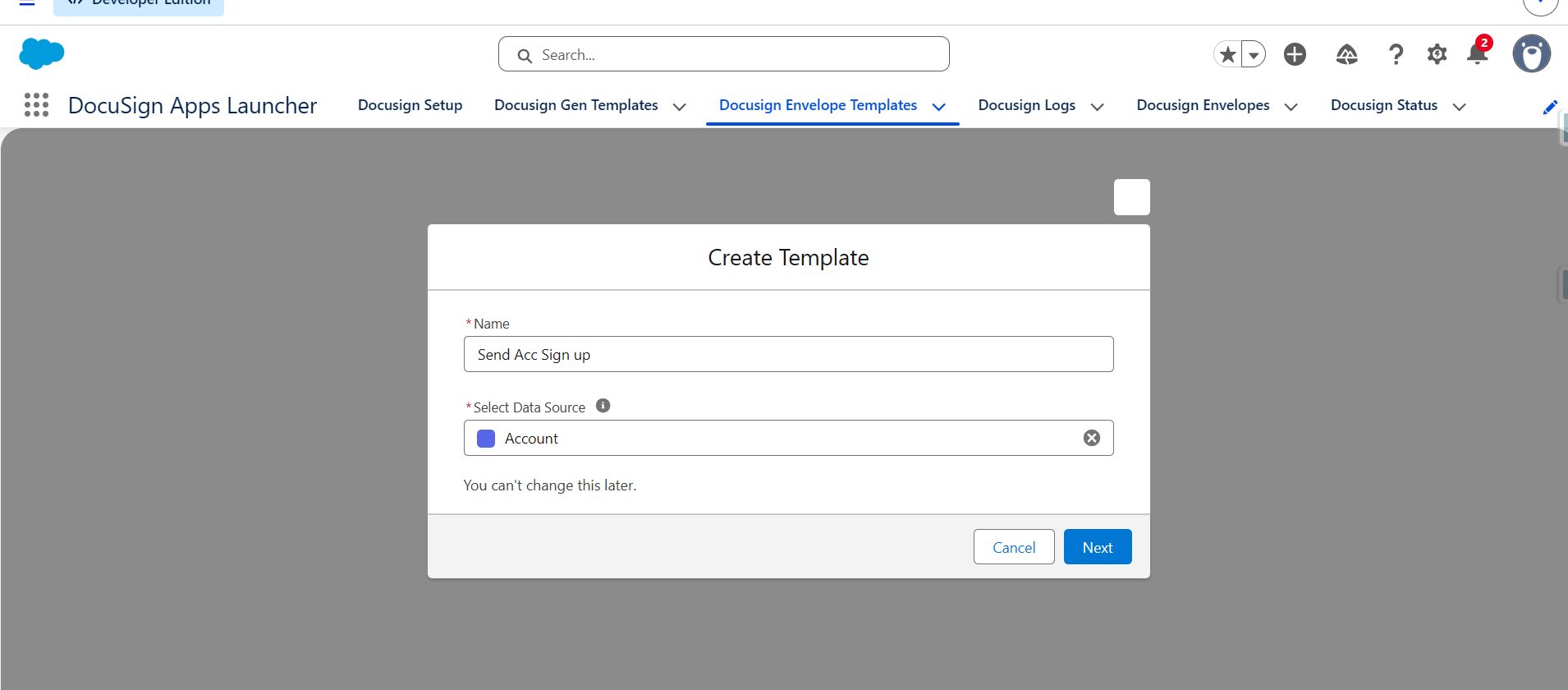Viewport: 1568px width, 690px height.
Task: Click the favorites star icon
Action: click(1227, 54)
